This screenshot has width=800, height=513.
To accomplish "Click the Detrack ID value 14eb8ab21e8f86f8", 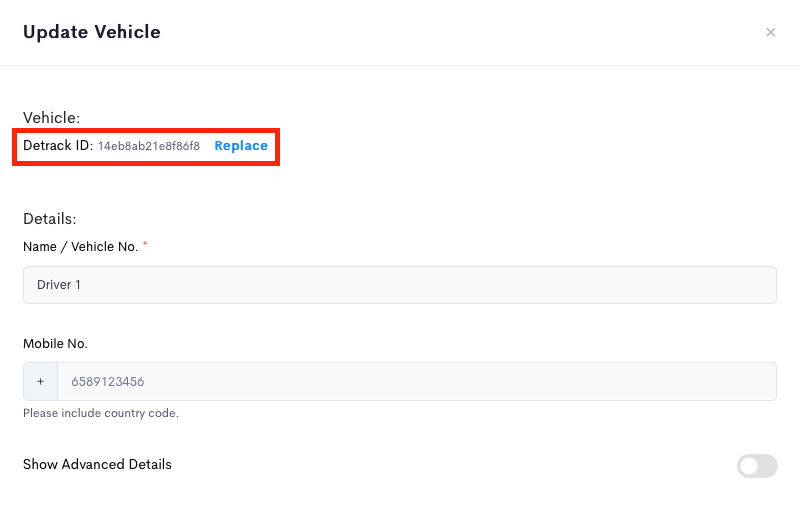I will click(x=149, y=146).
